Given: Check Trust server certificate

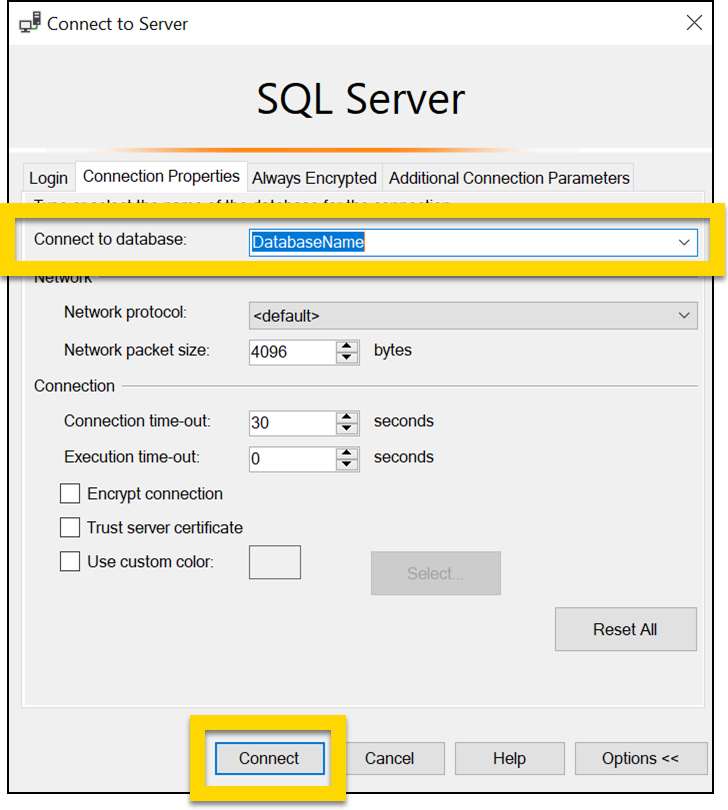Looking at the screenshot, I should pyautogui.click(x=70, y=527).
